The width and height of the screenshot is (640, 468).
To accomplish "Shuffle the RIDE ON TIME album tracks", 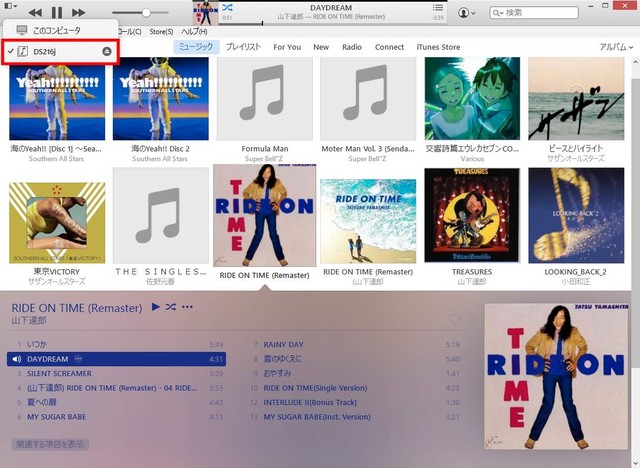I will (x=171, y=306).
